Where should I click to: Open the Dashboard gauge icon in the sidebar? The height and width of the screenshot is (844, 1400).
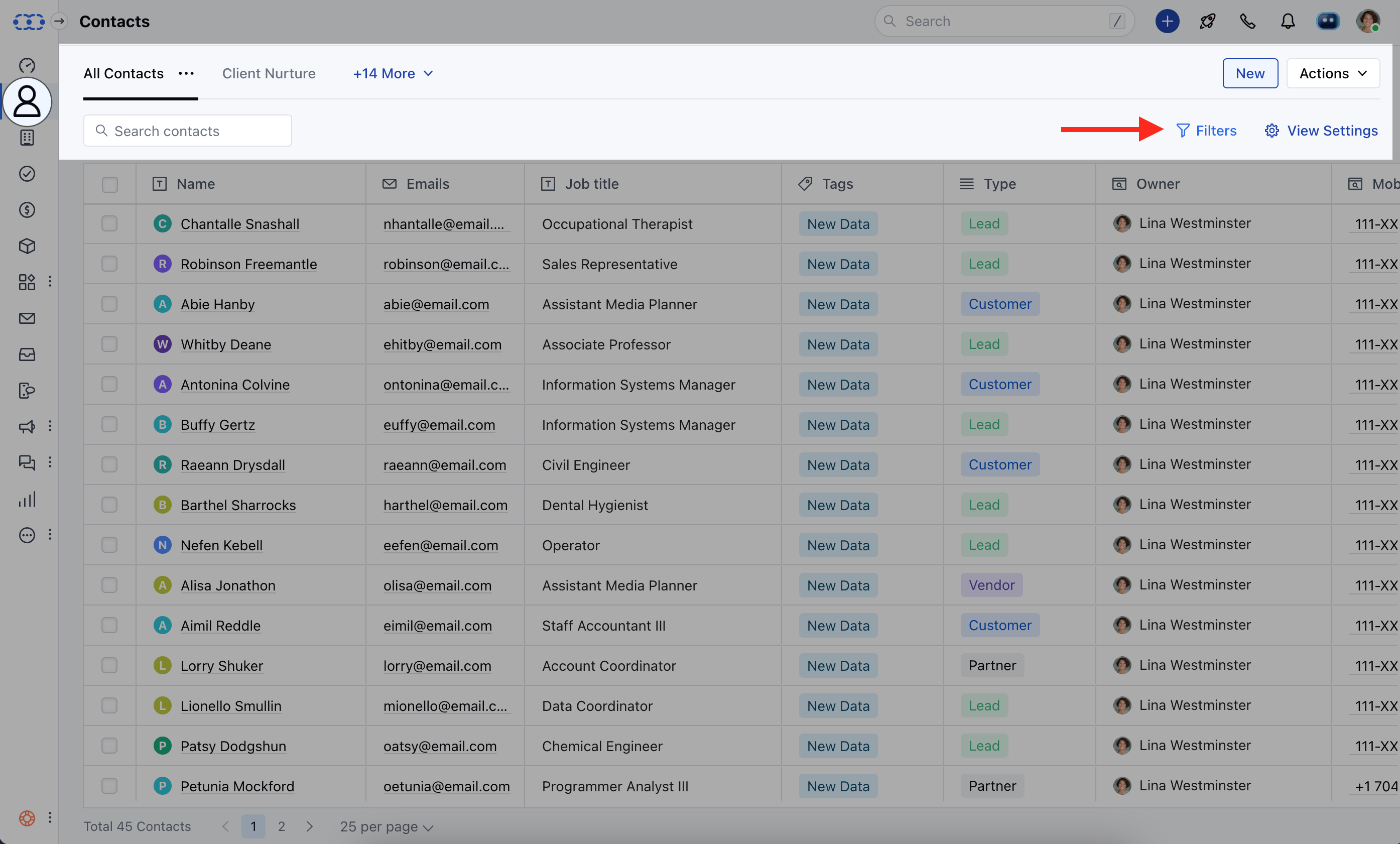[27, 65]
